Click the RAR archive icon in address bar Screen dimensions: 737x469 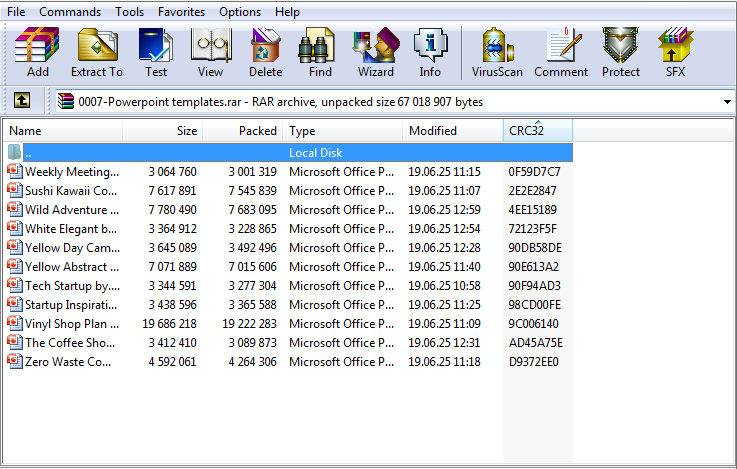pyautogui.click(x=66, y=101)
